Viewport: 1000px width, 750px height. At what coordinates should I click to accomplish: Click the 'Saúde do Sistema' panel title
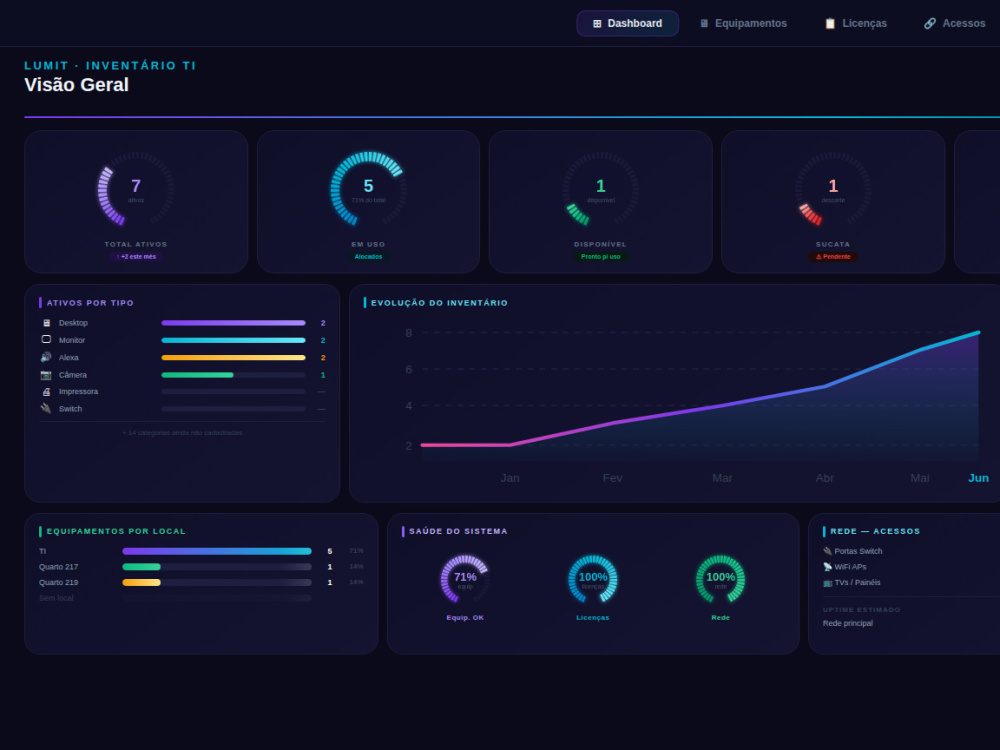pos(458,531)
